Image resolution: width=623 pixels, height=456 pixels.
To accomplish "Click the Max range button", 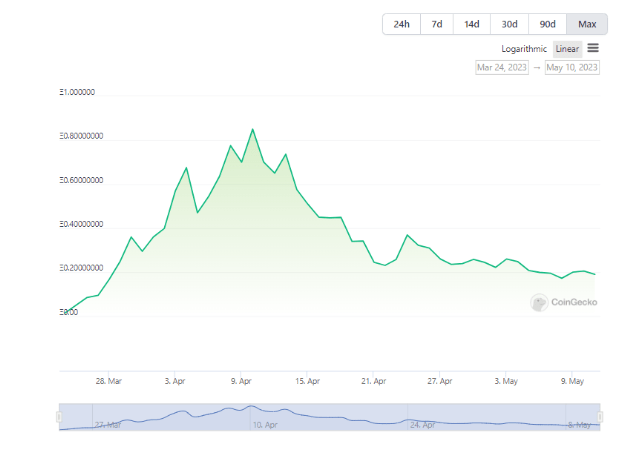I will click(x=586, y=24).
